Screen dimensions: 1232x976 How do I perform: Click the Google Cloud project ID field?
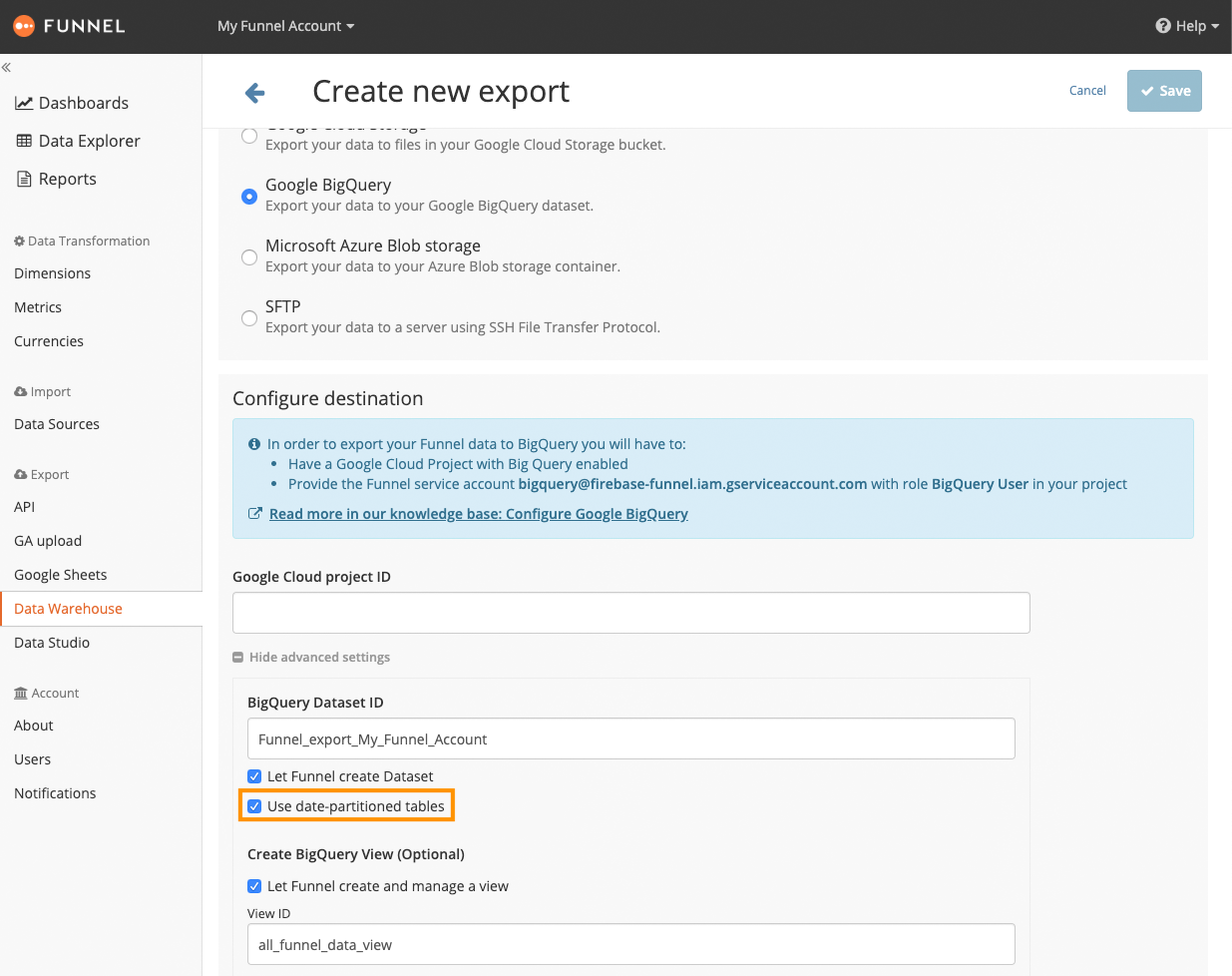[631, 613]
